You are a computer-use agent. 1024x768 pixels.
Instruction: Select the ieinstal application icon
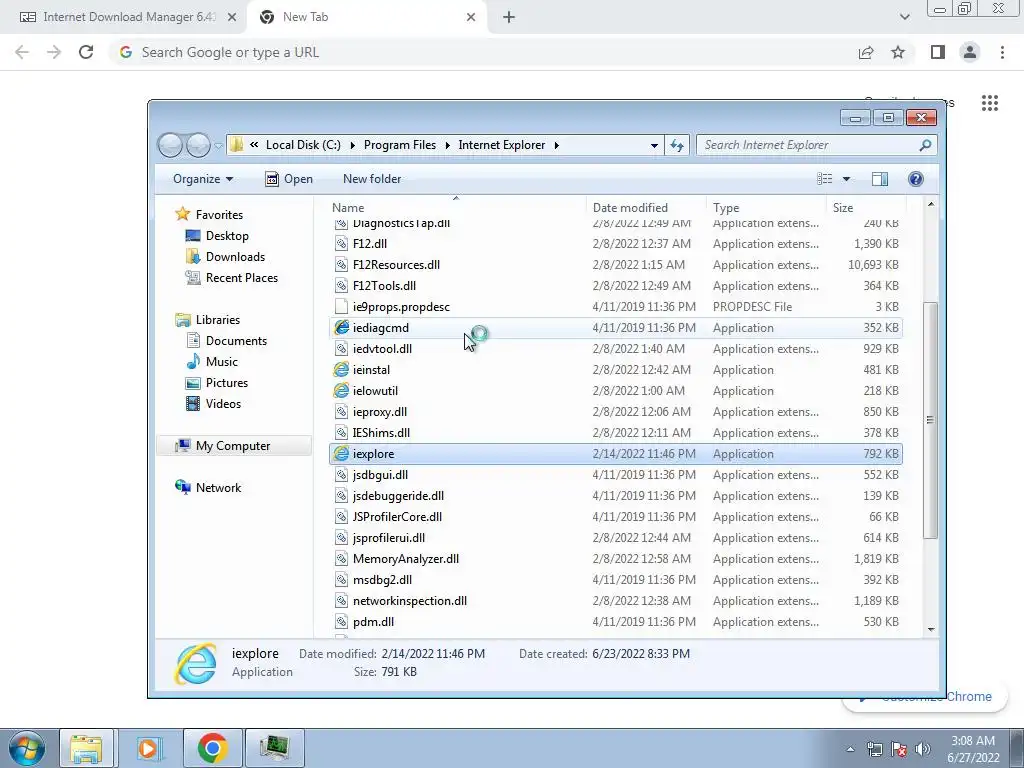click(x=341, y=370)
